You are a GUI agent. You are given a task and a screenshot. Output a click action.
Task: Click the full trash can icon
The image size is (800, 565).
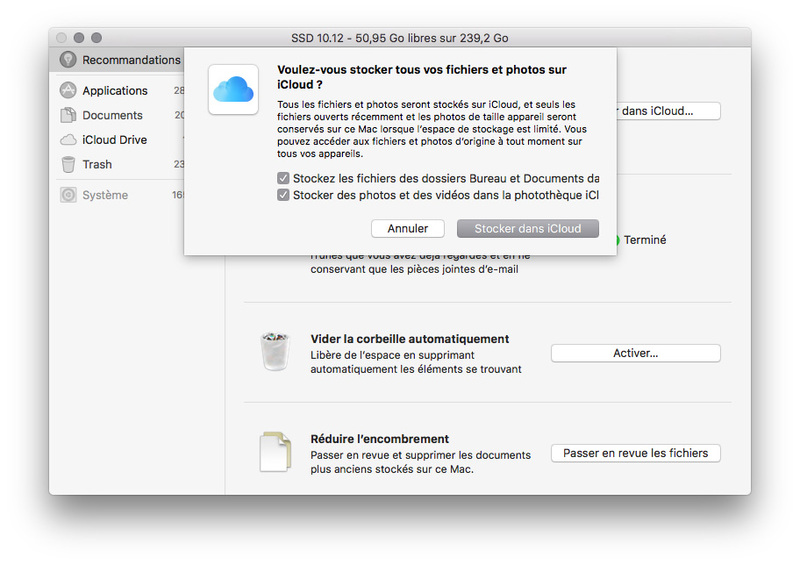[275, 351]
